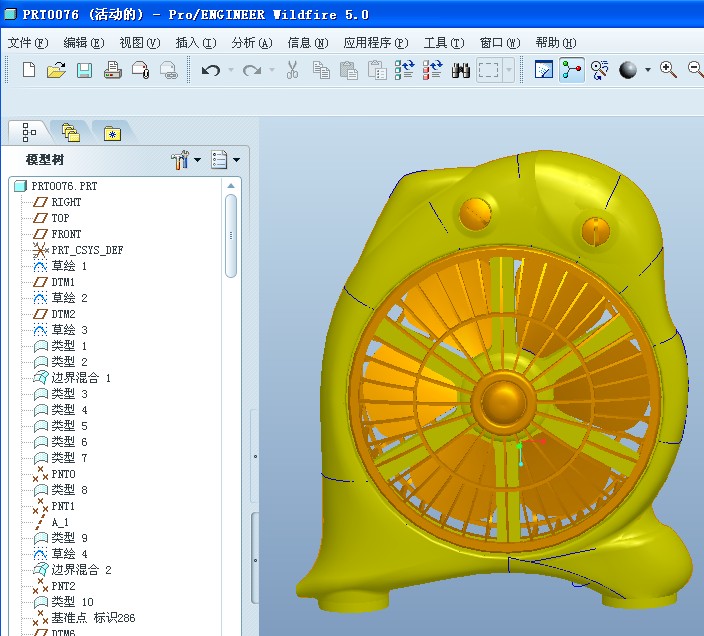Open the Undo history dropdown arrow
Viewport: 704px width, 636px height.
coord(231,70)
